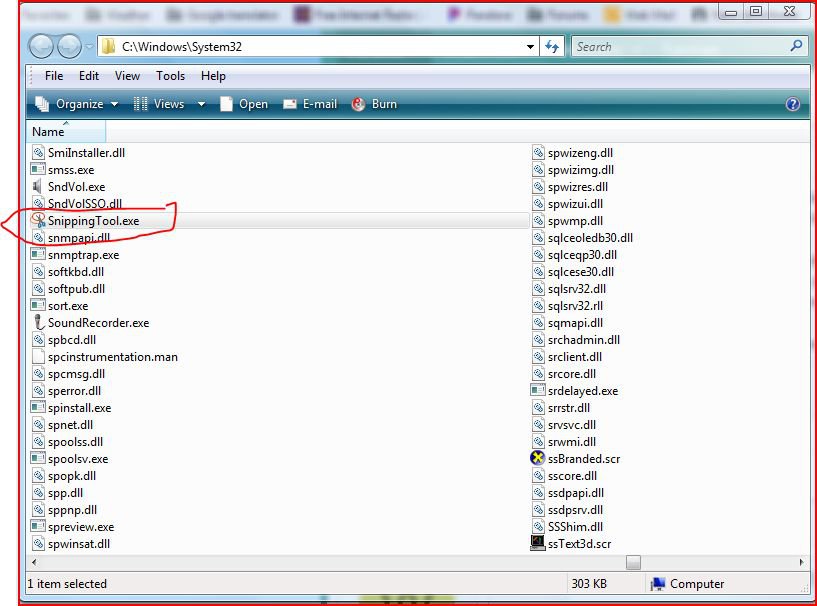Click the refresh button beside address bar
Image resolution: width=817 pixels, height=606 pixels.
(552, 47)
